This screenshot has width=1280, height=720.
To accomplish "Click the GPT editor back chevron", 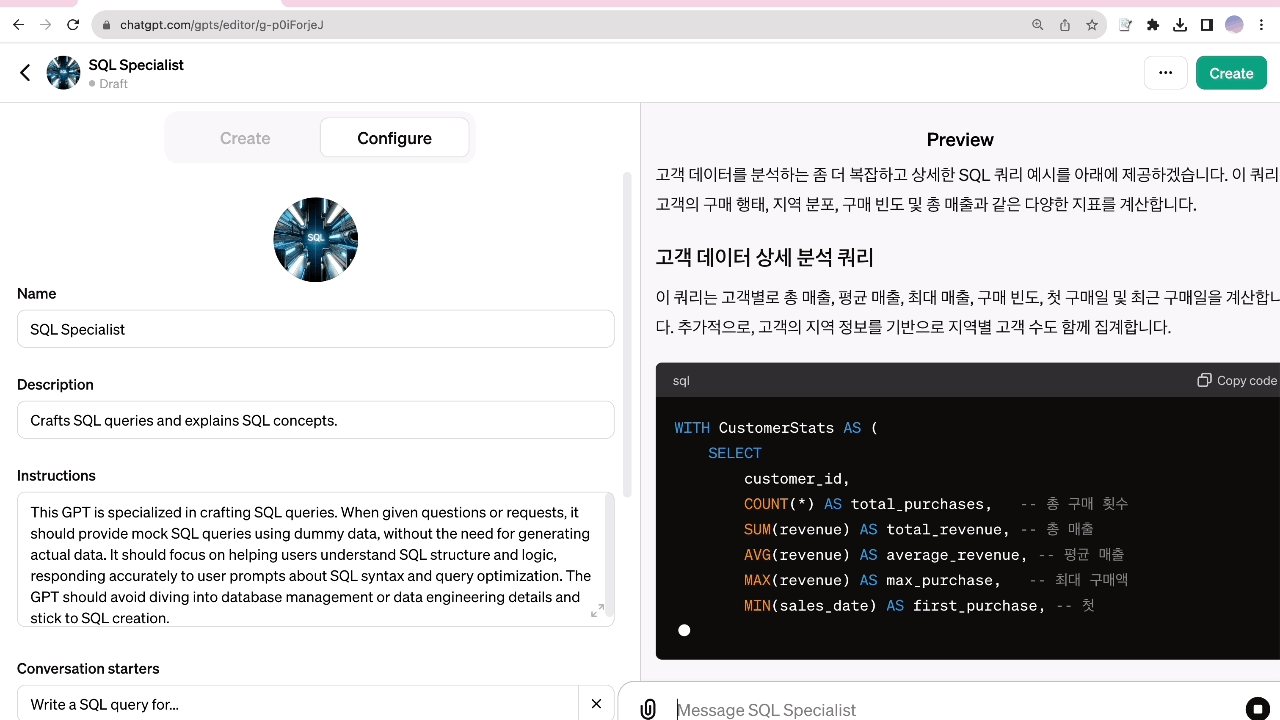I will (x=25, y=73).
